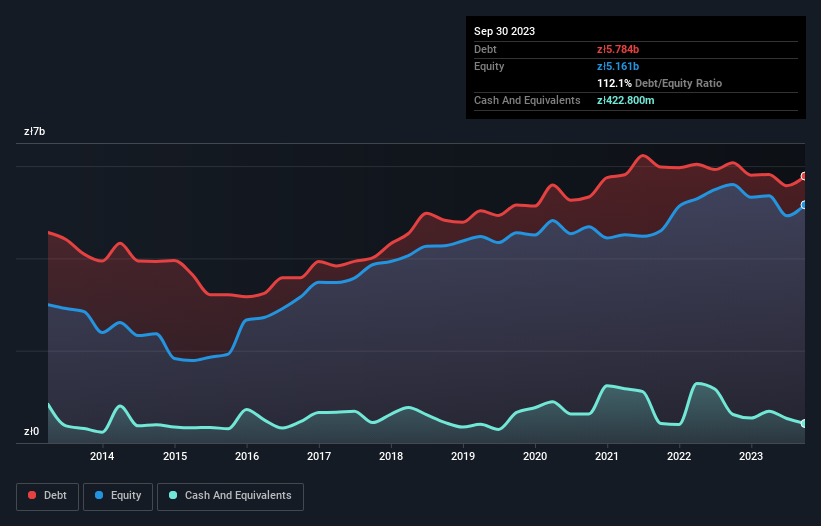Click the red Debt legend dot
821x526 pixels.
[32, 495]
